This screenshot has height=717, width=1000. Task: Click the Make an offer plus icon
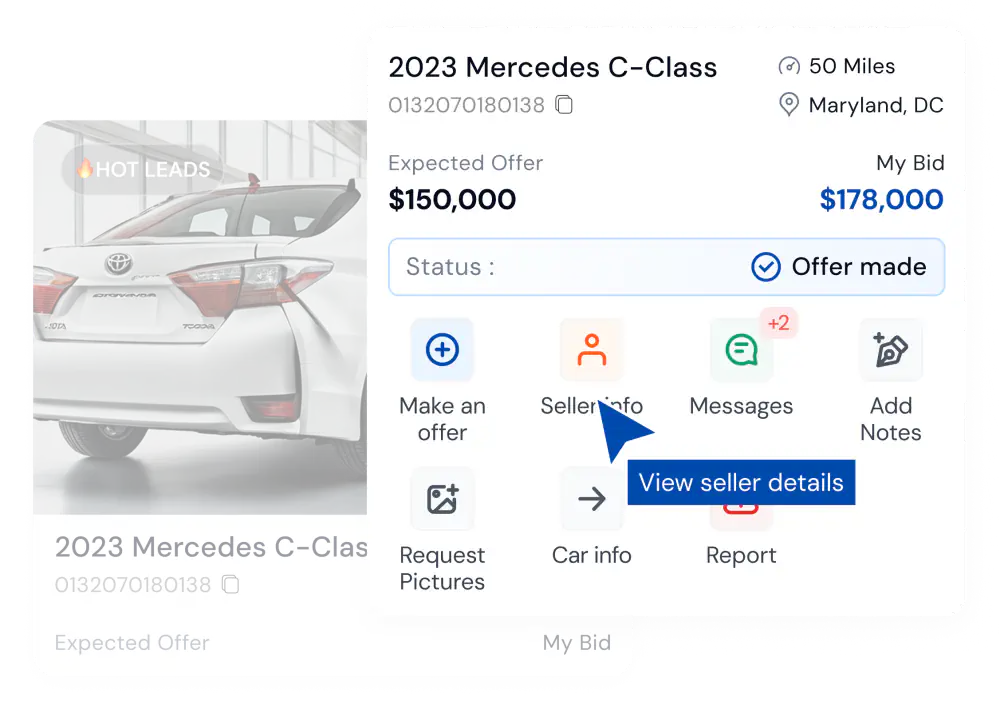442,350
